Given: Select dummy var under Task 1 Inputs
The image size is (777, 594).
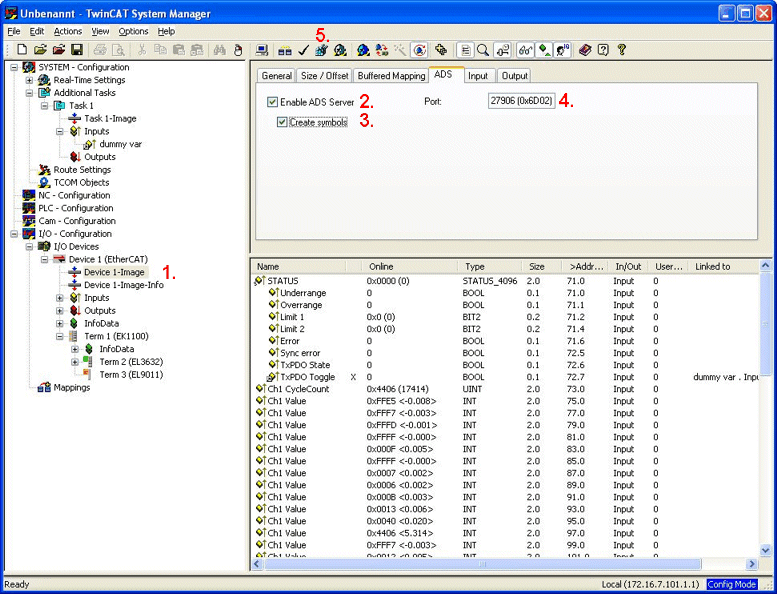Looking at the screenshot, I should click(x=120, y=144).
